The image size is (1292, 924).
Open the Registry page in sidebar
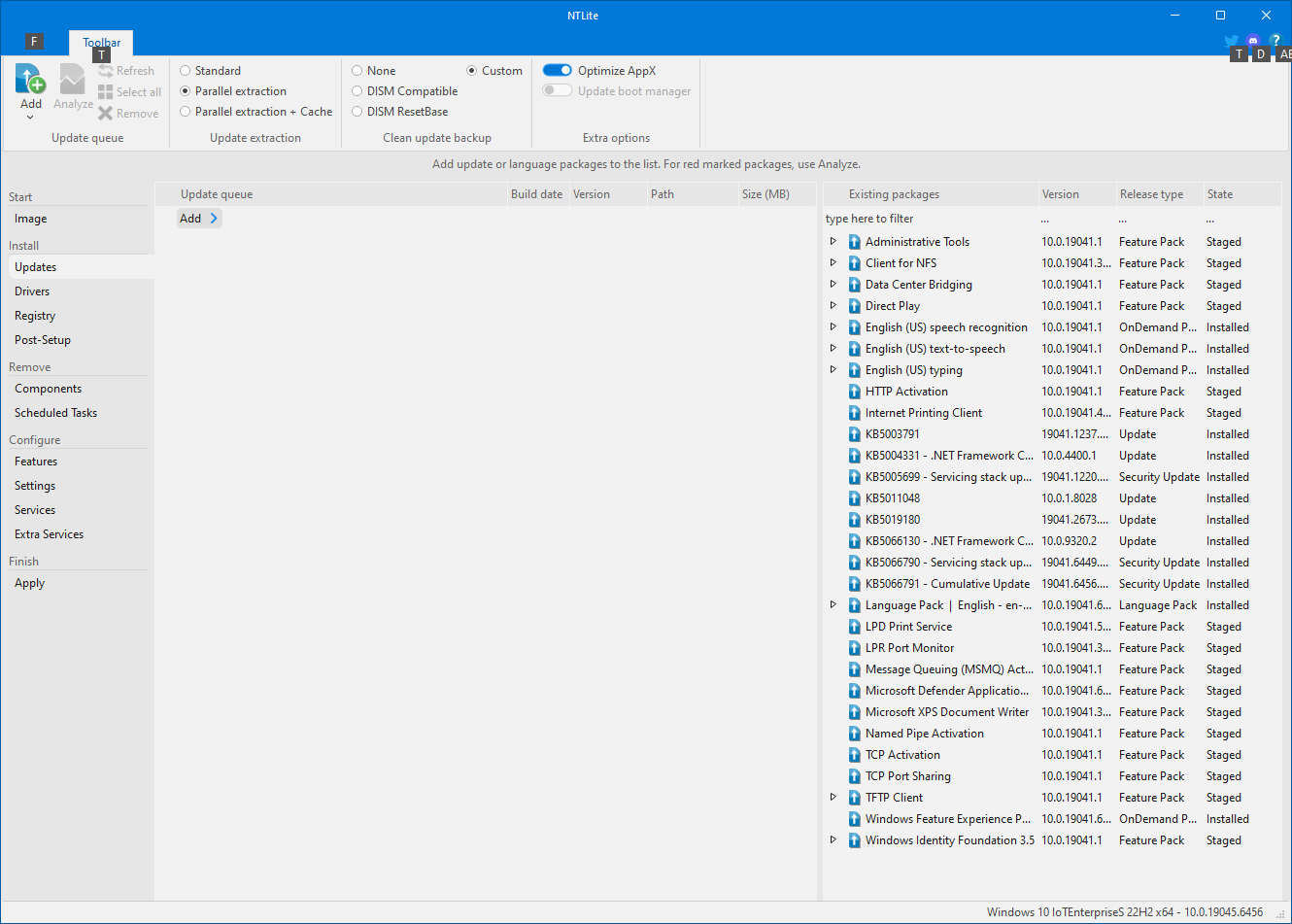point(35,316)
